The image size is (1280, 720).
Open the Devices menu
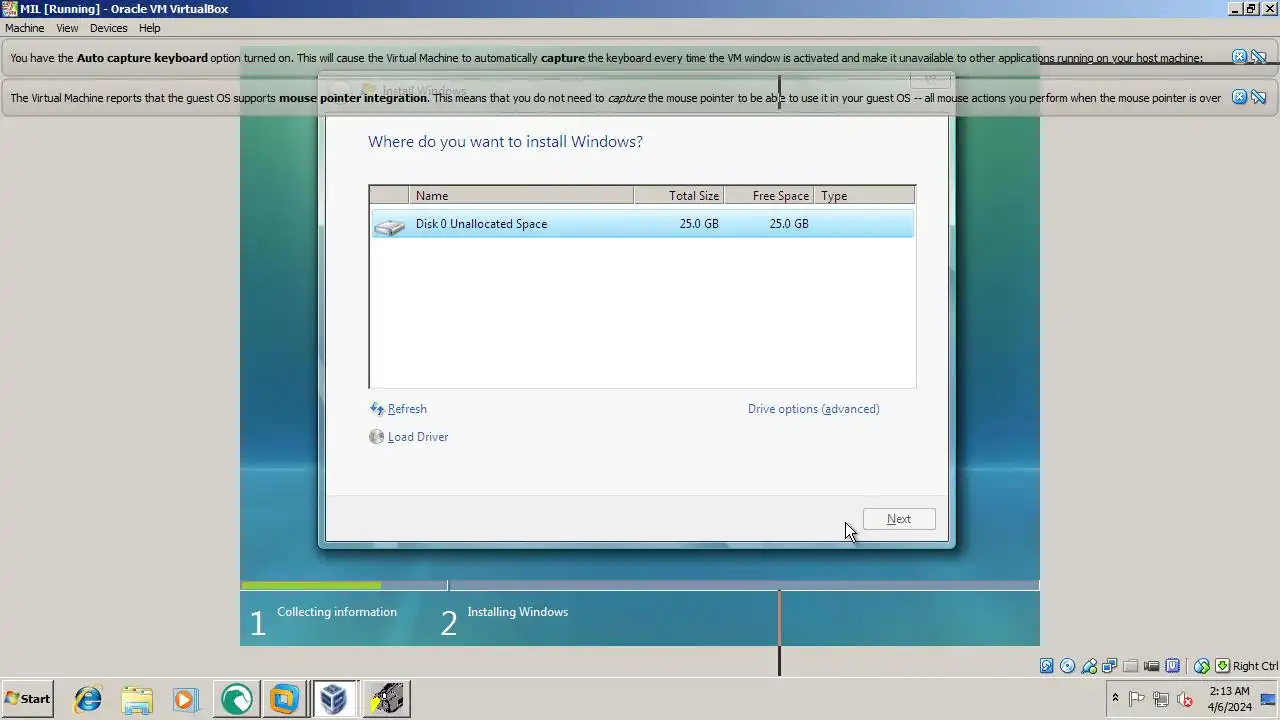[108, 28]
